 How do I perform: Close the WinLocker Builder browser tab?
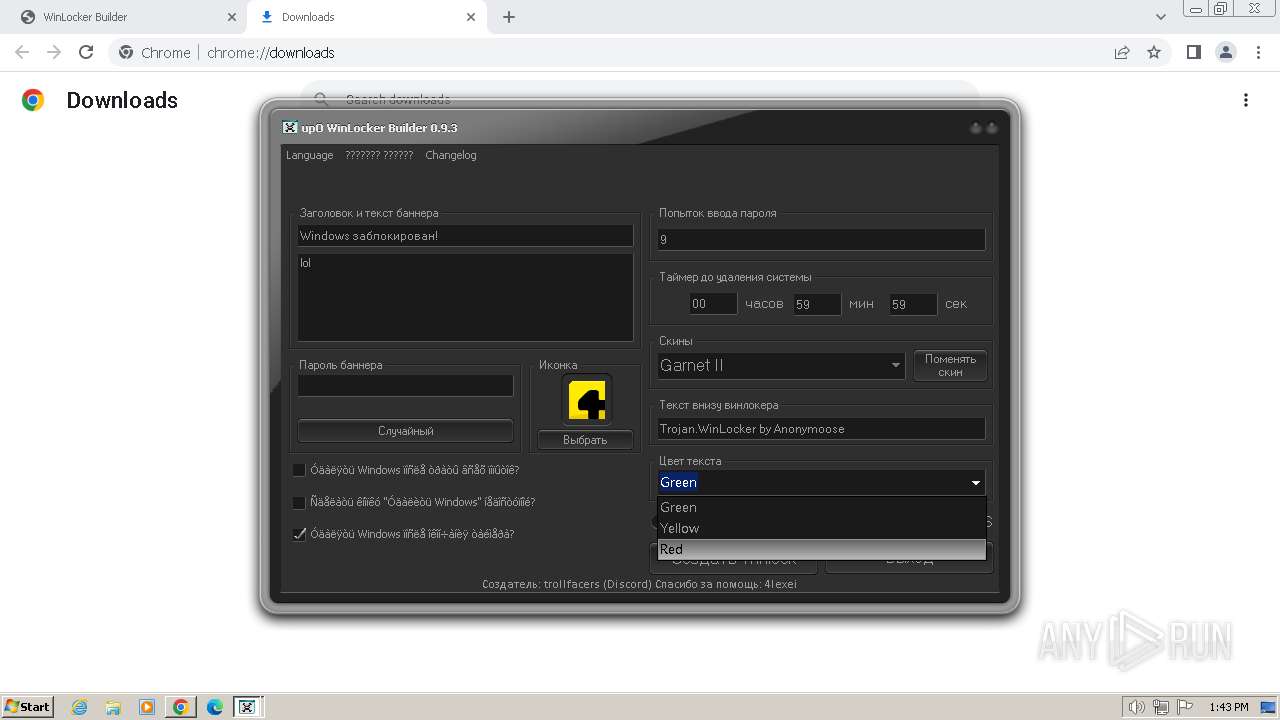click(232, 17)
